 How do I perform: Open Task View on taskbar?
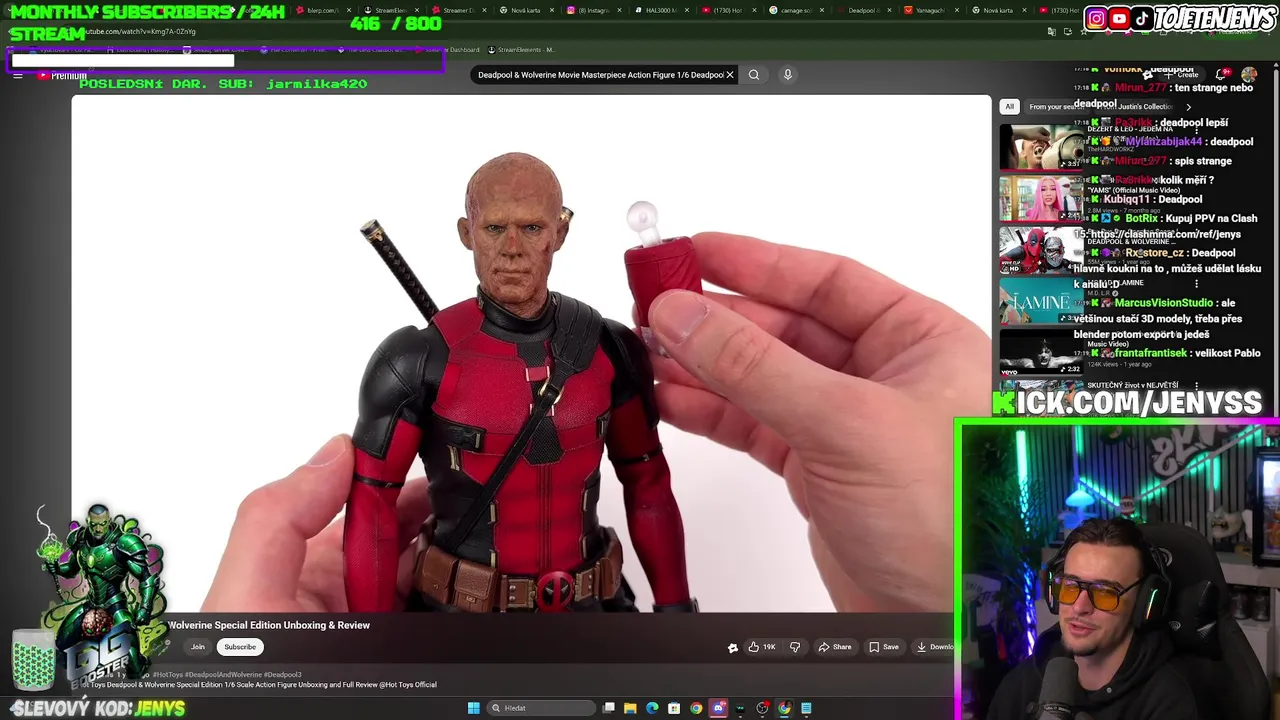point(609,708)
